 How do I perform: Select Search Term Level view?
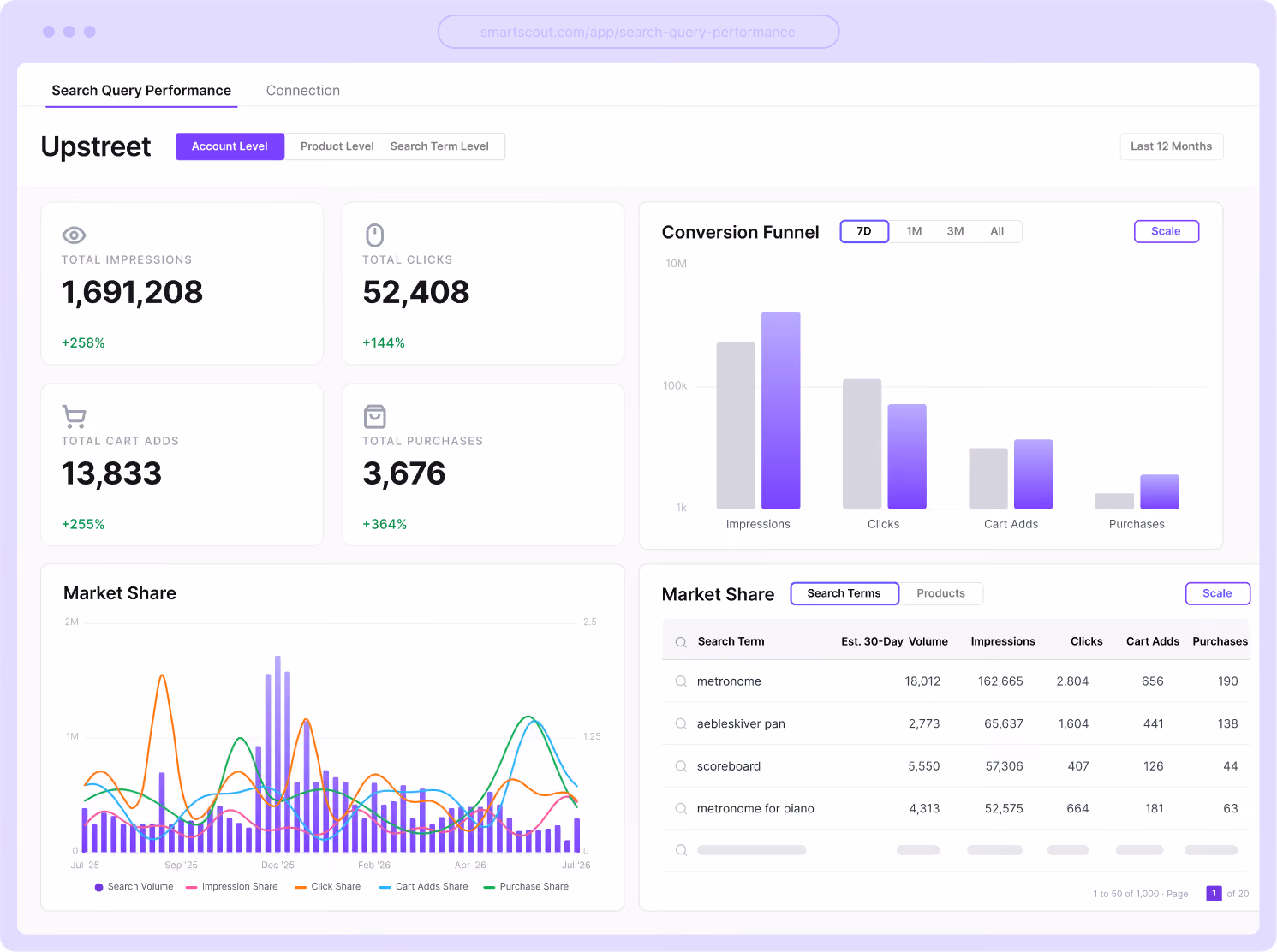tap(439, 146)
